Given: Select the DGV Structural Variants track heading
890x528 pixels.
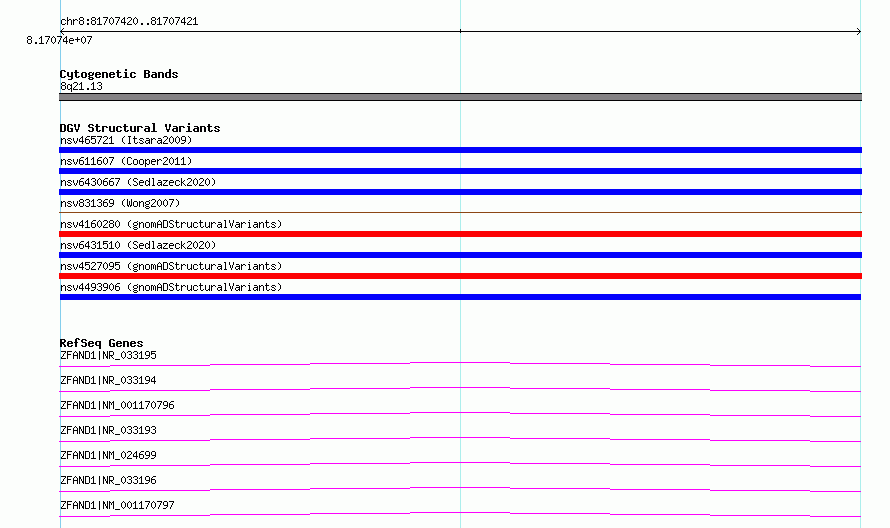Looking at the screenshot, I should coord(140,128).
